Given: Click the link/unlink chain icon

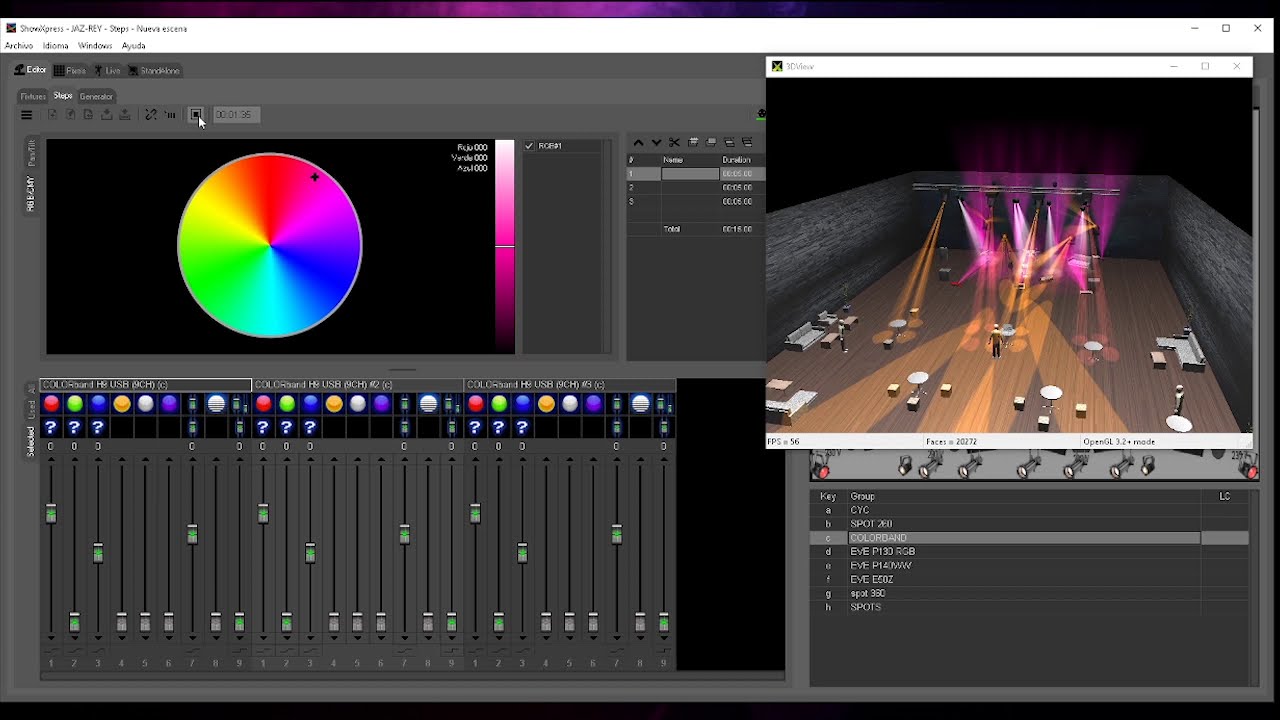Looking at the screenshot, I should (x=151, y=115).
